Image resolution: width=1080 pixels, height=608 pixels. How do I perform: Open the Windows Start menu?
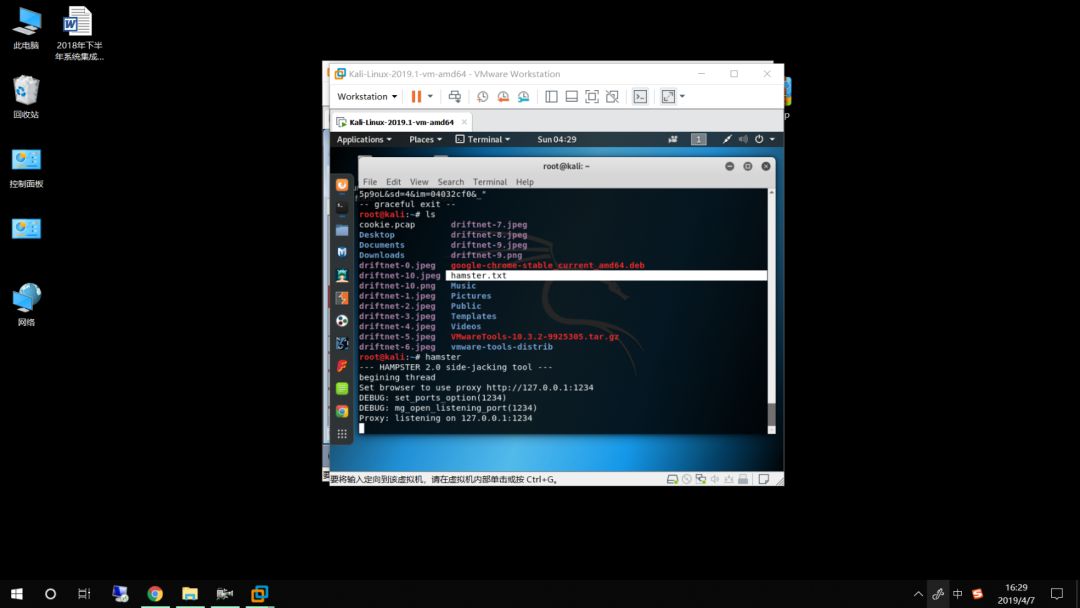point(17,594)
